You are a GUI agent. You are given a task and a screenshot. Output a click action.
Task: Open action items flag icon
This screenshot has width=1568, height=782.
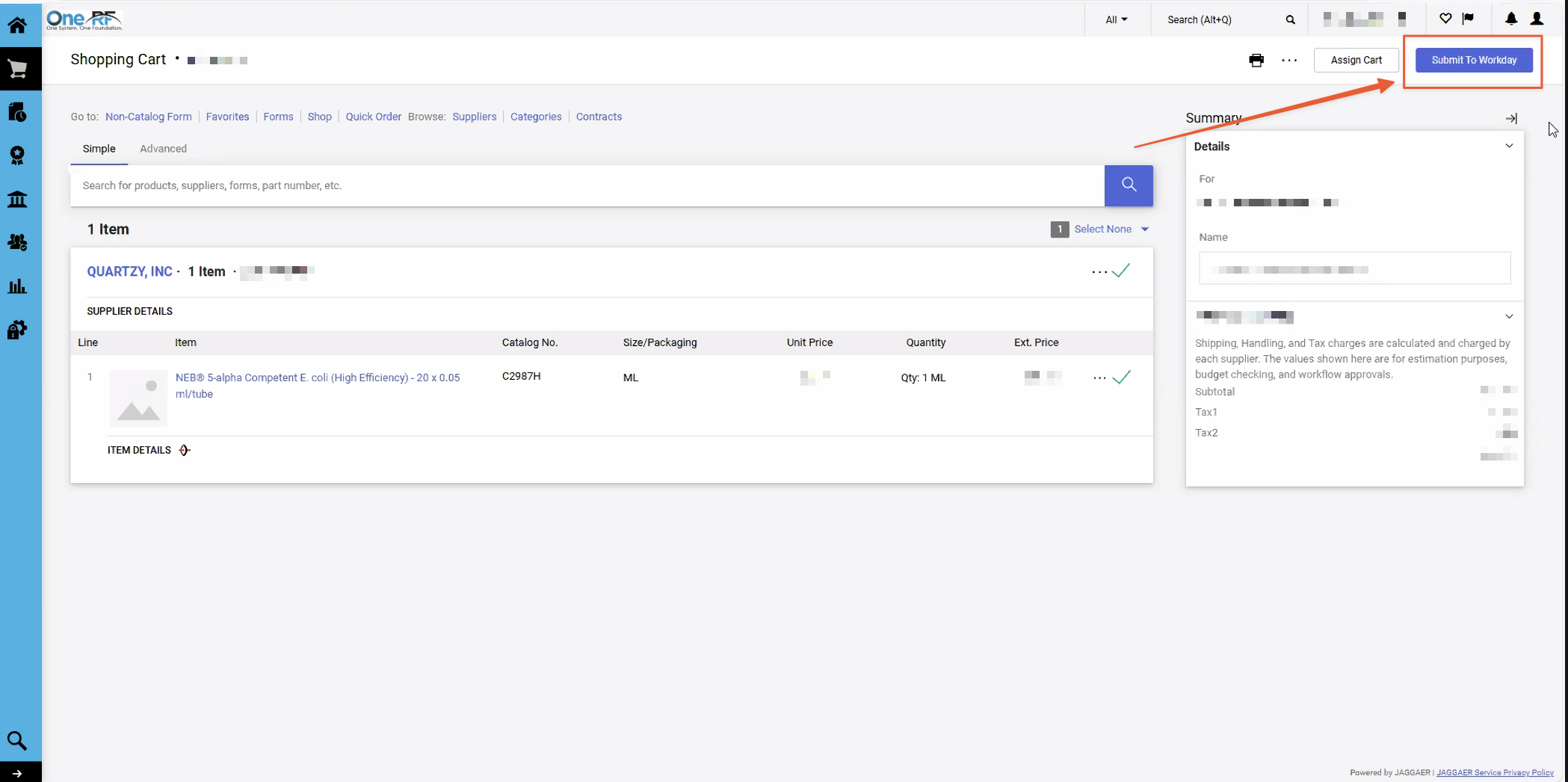[x=1468, y=19]
